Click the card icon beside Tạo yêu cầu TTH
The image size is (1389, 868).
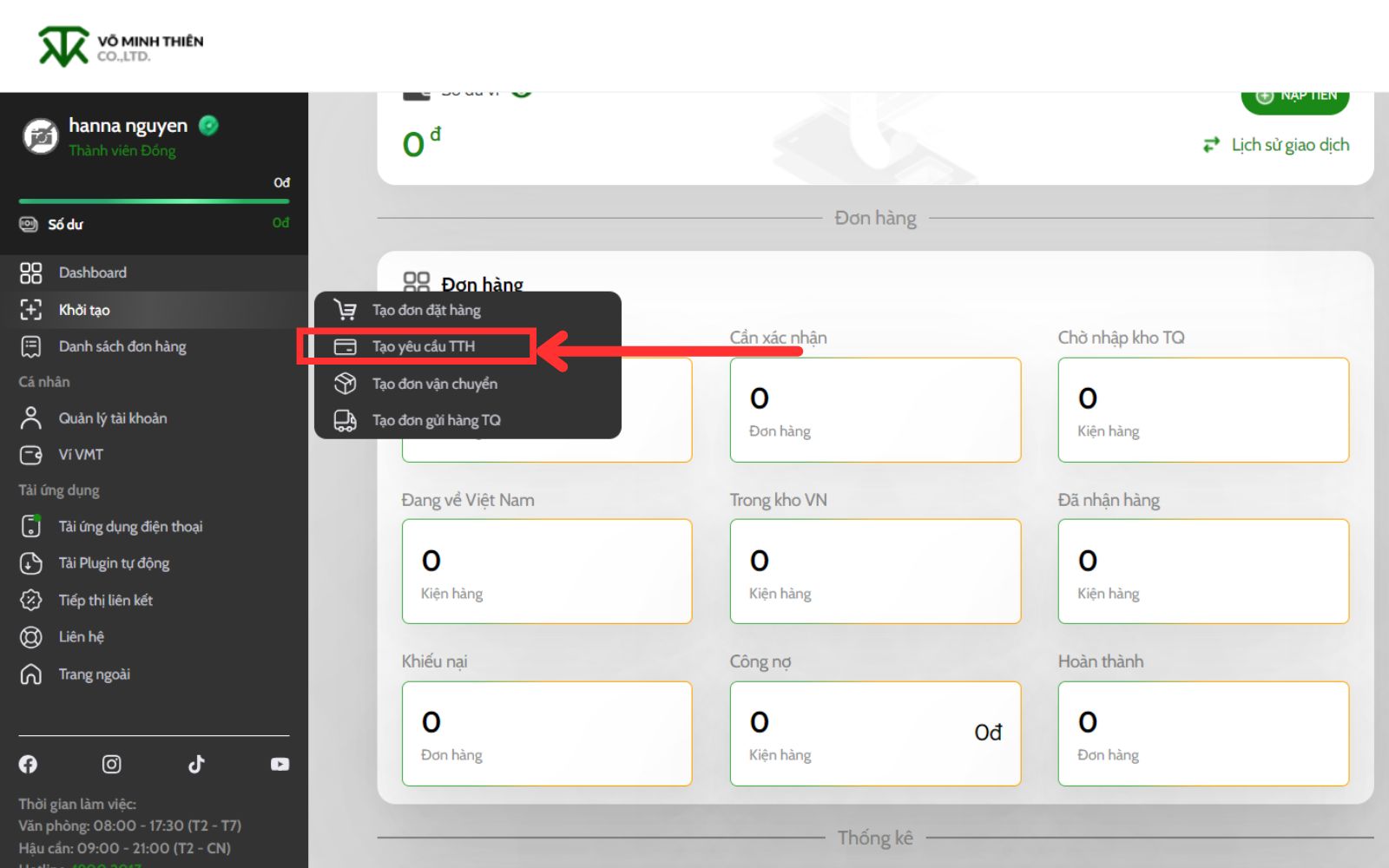coord(346,346)
